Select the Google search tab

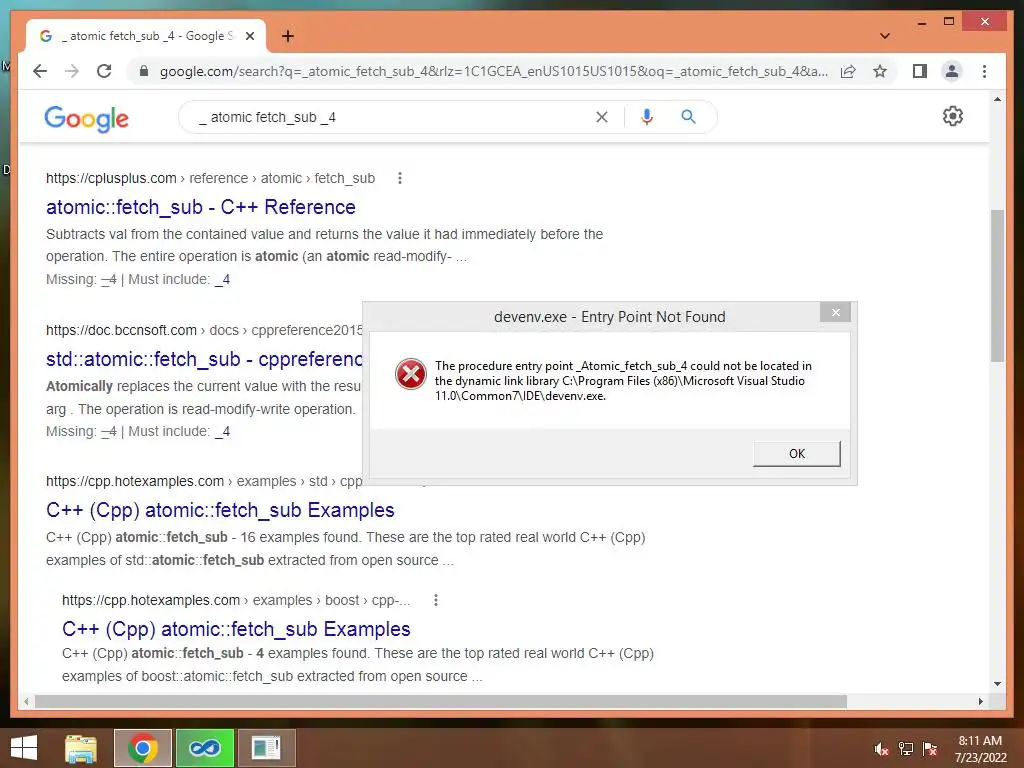[145, 36]
